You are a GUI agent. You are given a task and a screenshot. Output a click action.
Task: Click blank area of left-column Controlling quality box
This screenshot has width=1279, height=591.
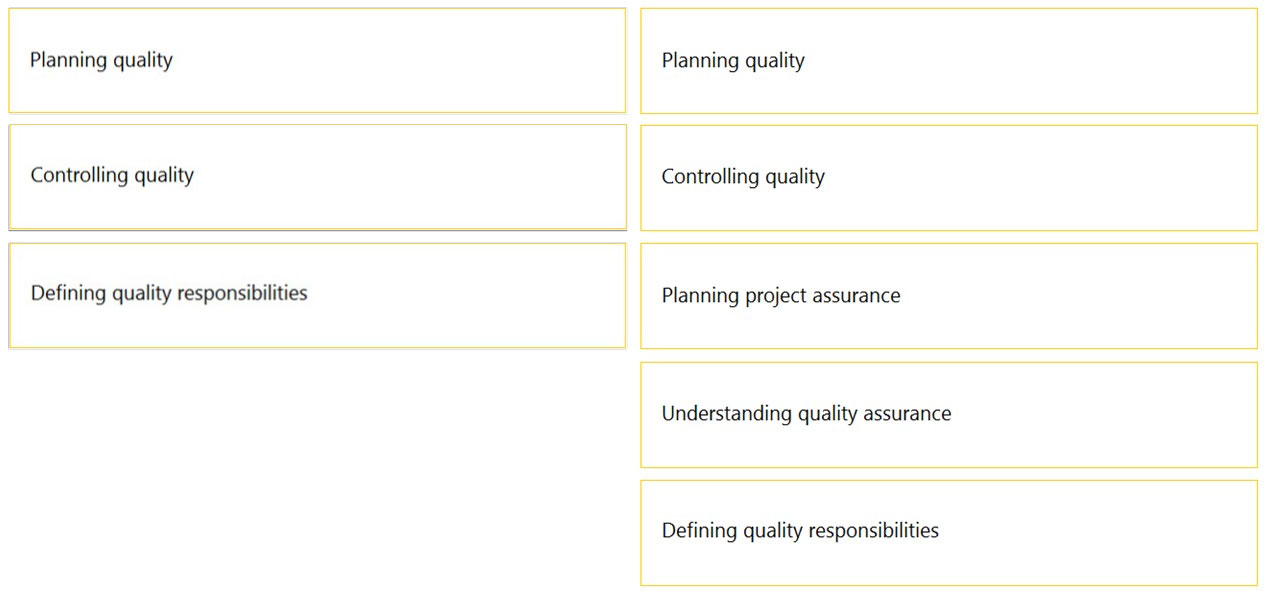410,177
